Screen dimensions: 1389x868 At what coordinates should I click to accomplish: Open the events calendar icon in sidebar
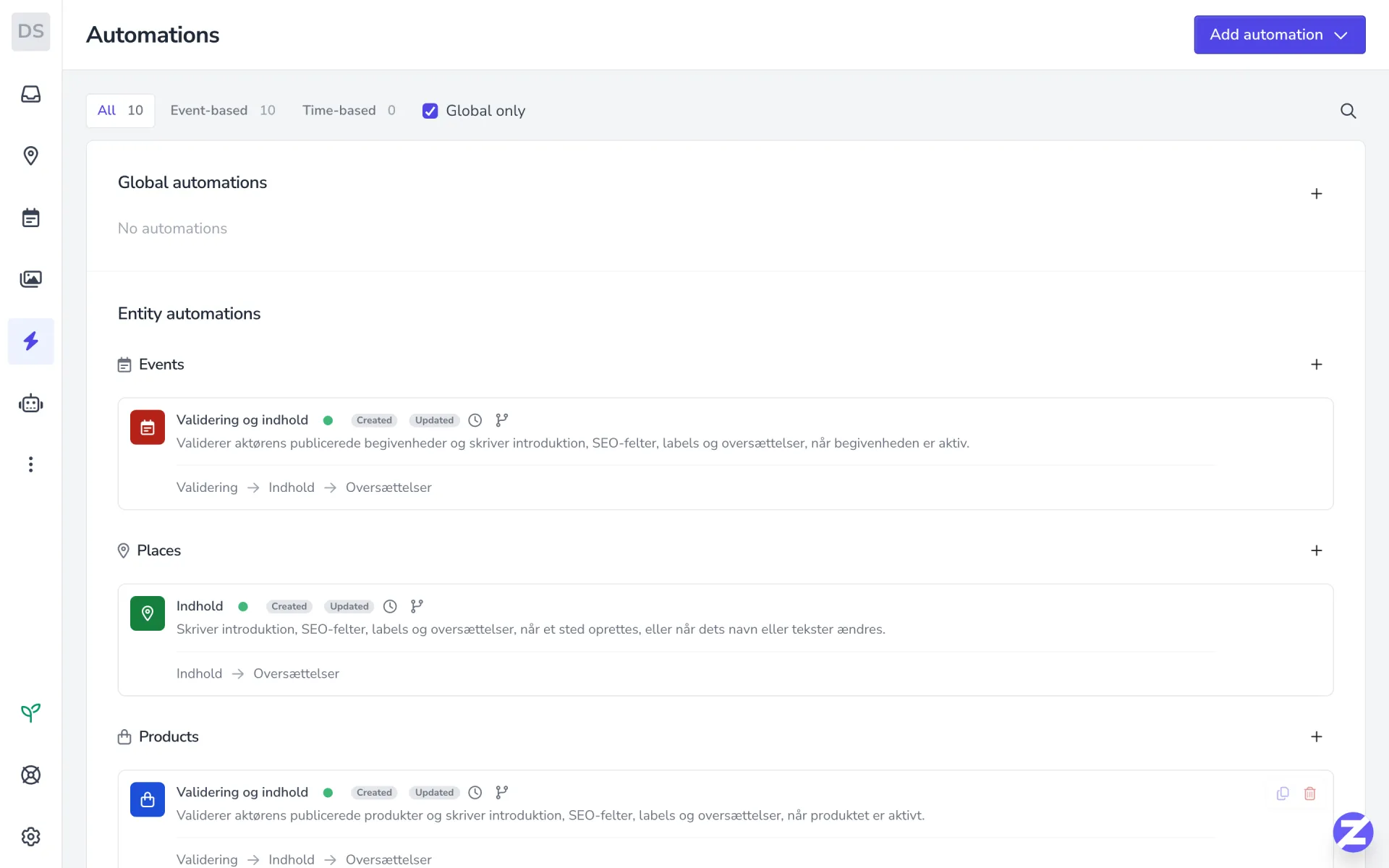[x=30, y=218]
